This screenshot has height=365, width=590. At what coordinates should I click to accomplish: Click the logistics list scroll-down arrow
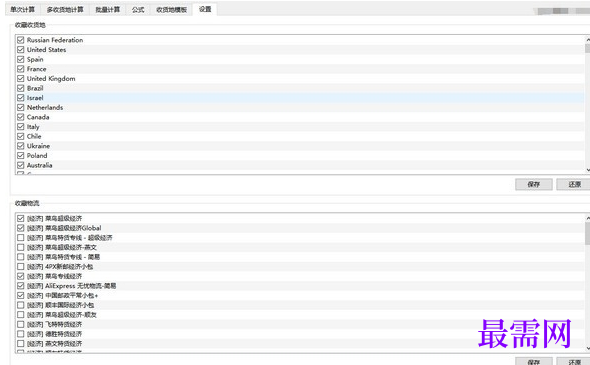point(587,349)
